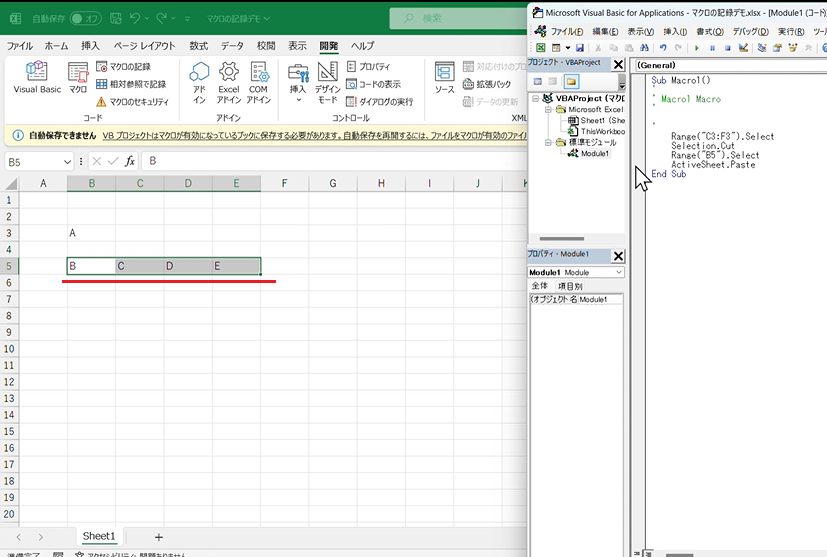Open Project Explorer icon in VBA toolbar
Viewport: 827px width, 557px height.
click(762, 47)
